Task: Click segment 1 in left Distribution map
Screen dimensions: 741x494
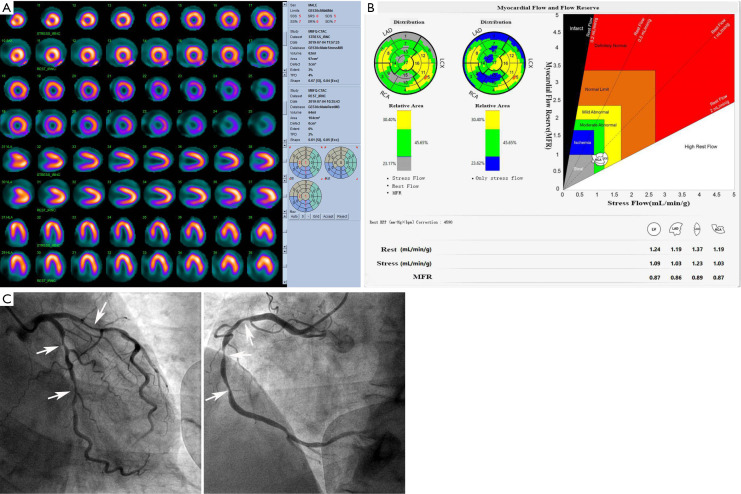Action: point(405,36)
